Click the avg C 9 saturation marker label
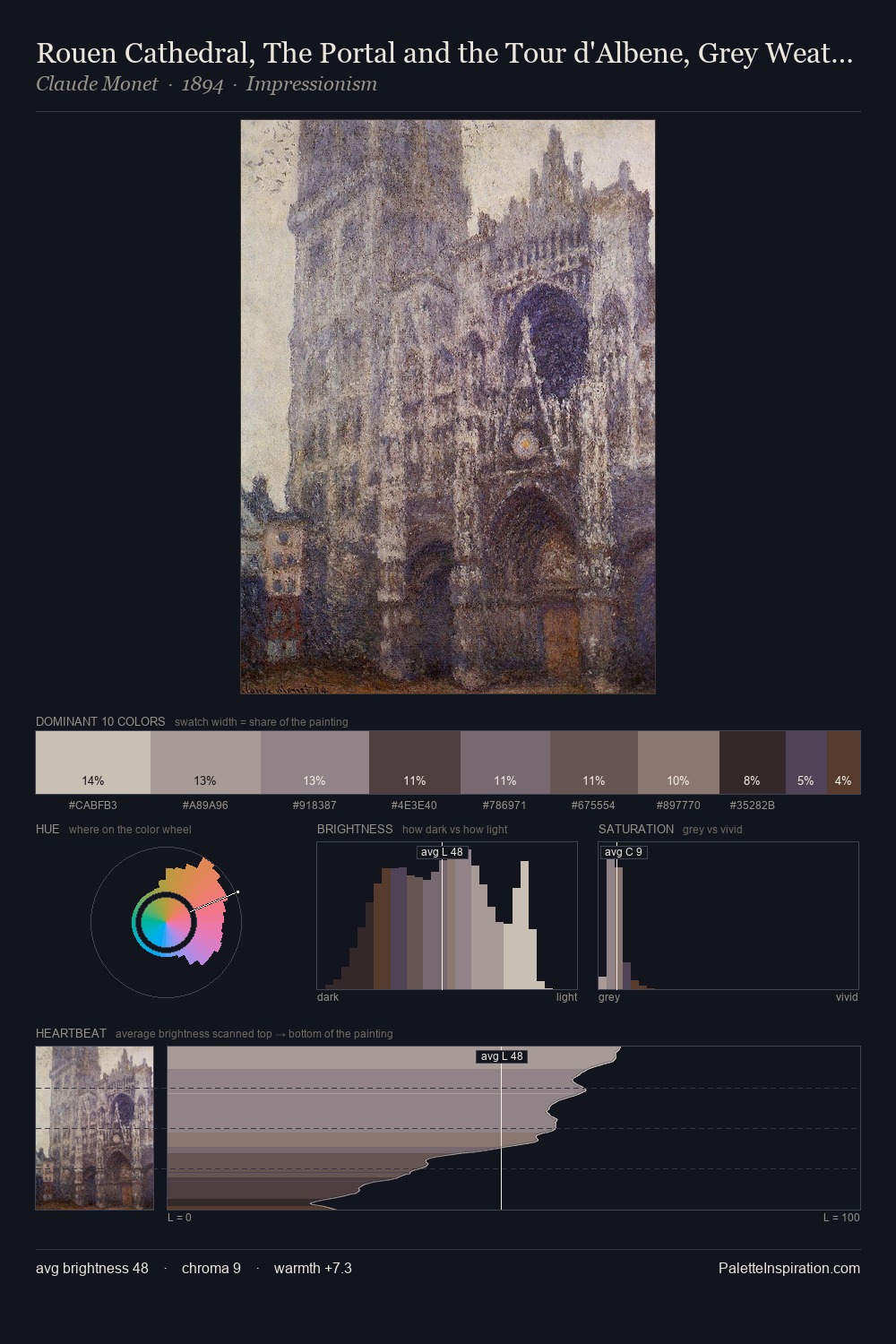This screenshot has height=1344, width=896. click(624, 852)
